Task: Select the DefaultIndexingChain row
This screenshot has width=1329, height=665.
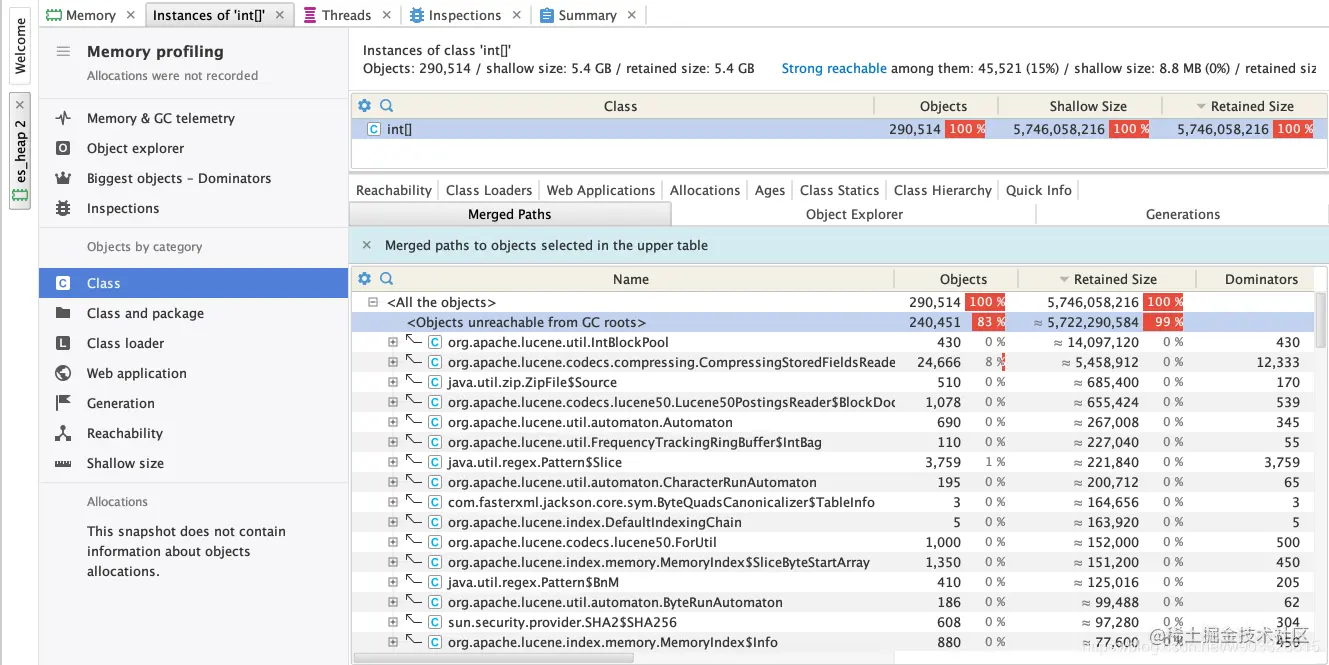Action: (x=832, y=522)
